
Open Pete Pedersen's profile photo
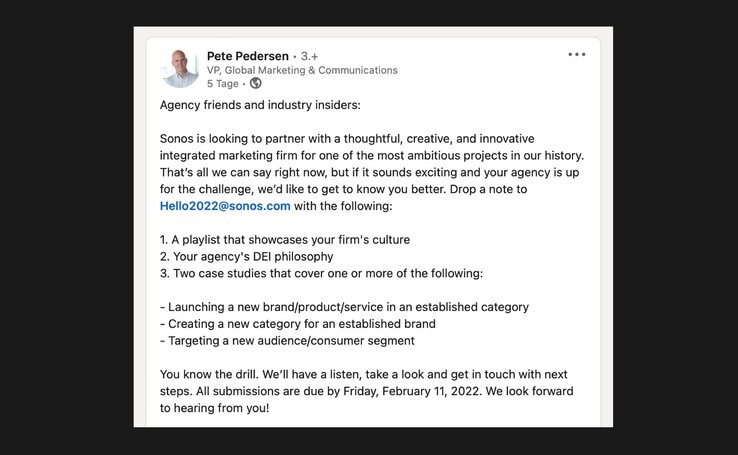[180, 69]
